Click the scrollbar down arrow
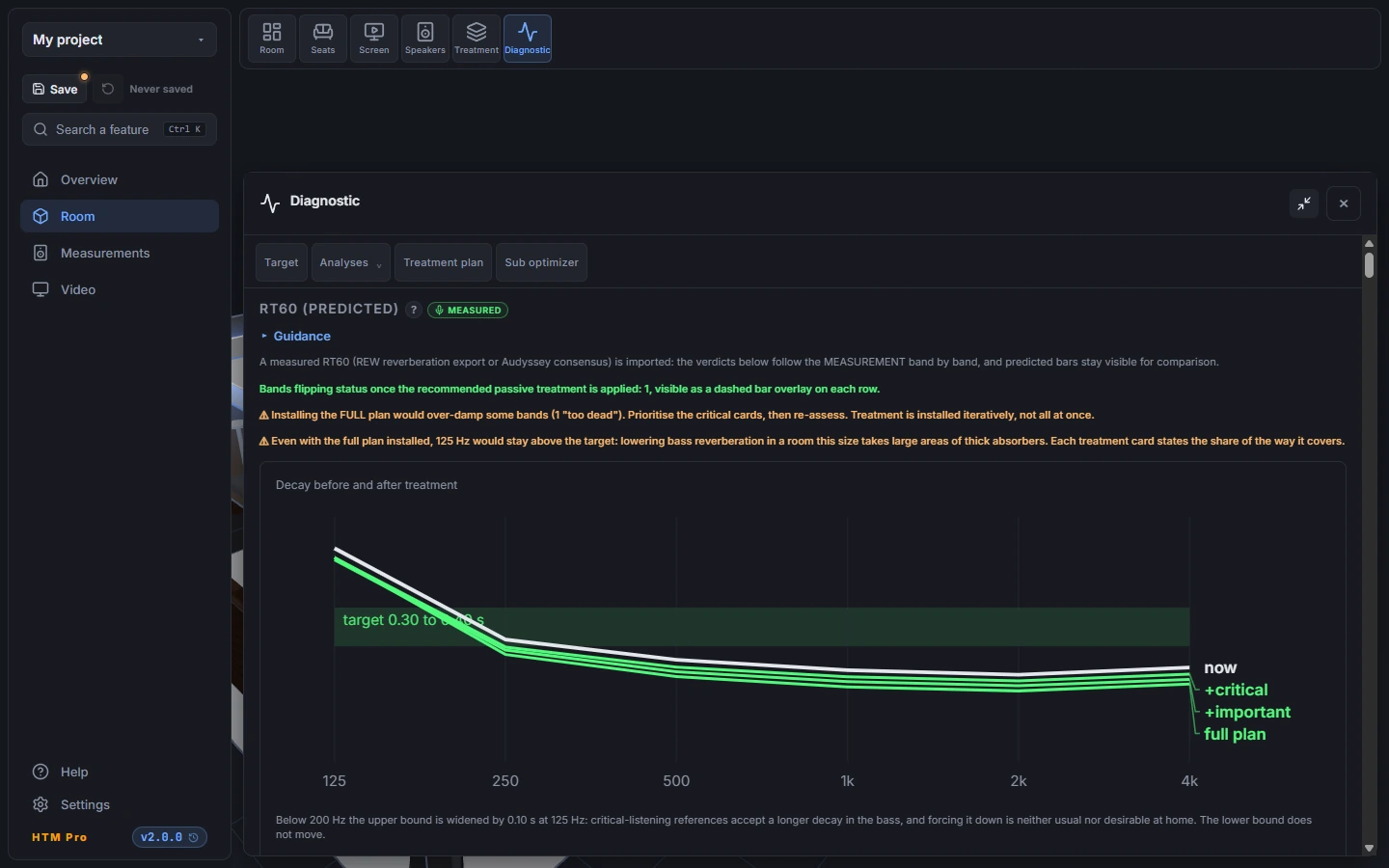 click(x=1369, y=849)
